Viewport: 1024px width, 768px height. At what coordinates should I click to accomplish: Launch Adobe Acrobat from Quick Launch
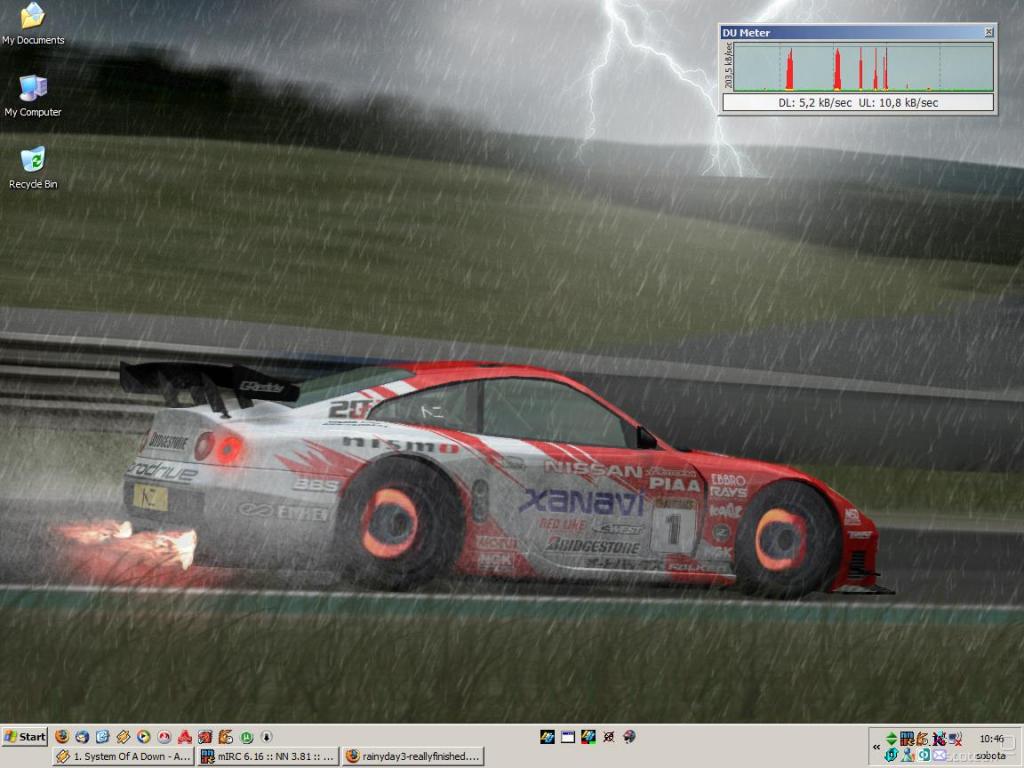[185, 737]
